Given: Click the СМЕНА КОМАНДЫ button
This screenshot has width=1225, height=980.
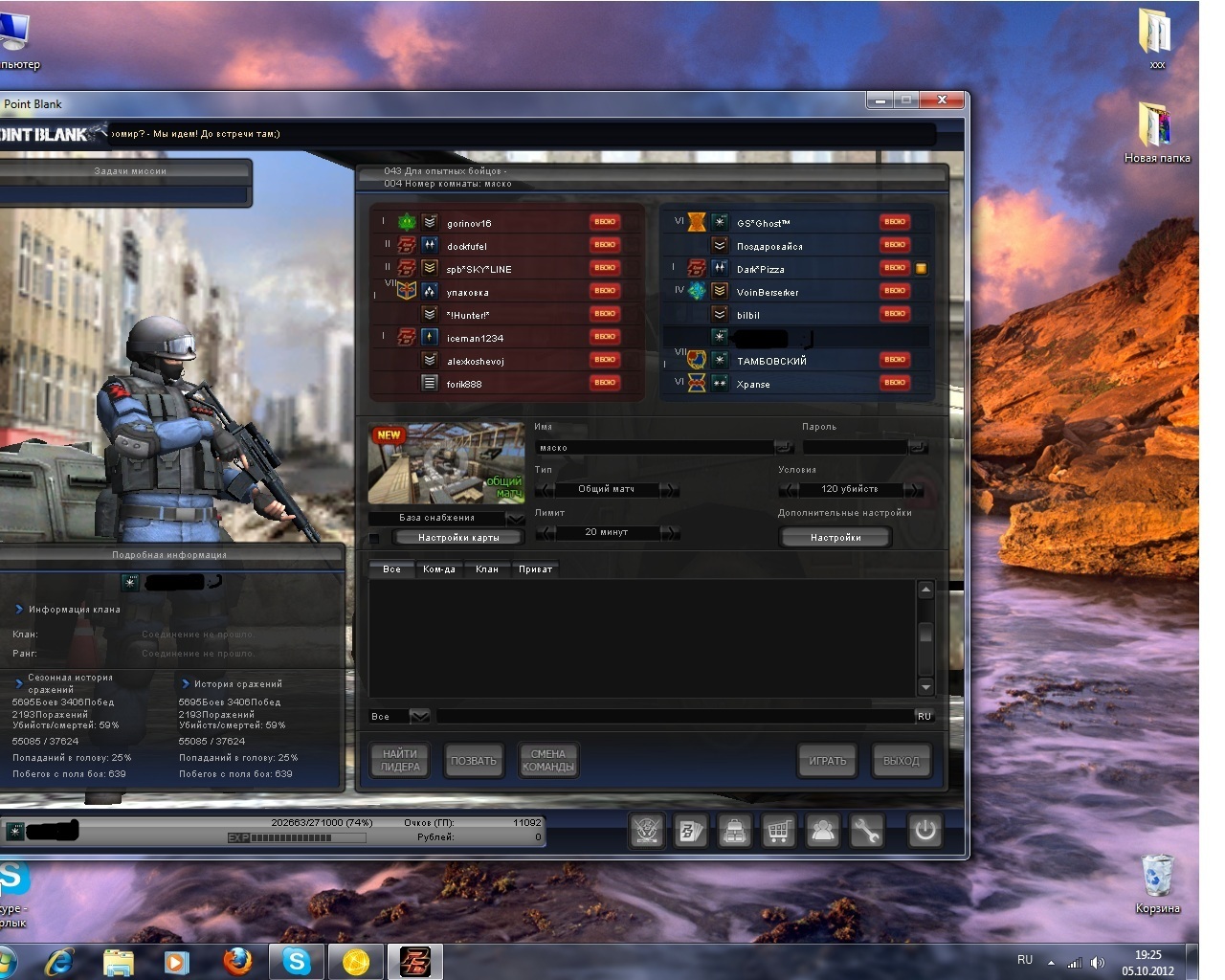Looking at the screenshot, I should pos(548,760).
